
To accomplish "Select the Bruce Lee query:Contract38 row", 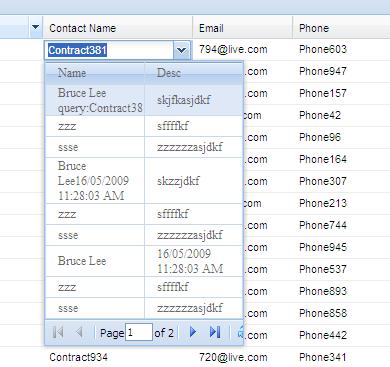I will click(144, 100).
